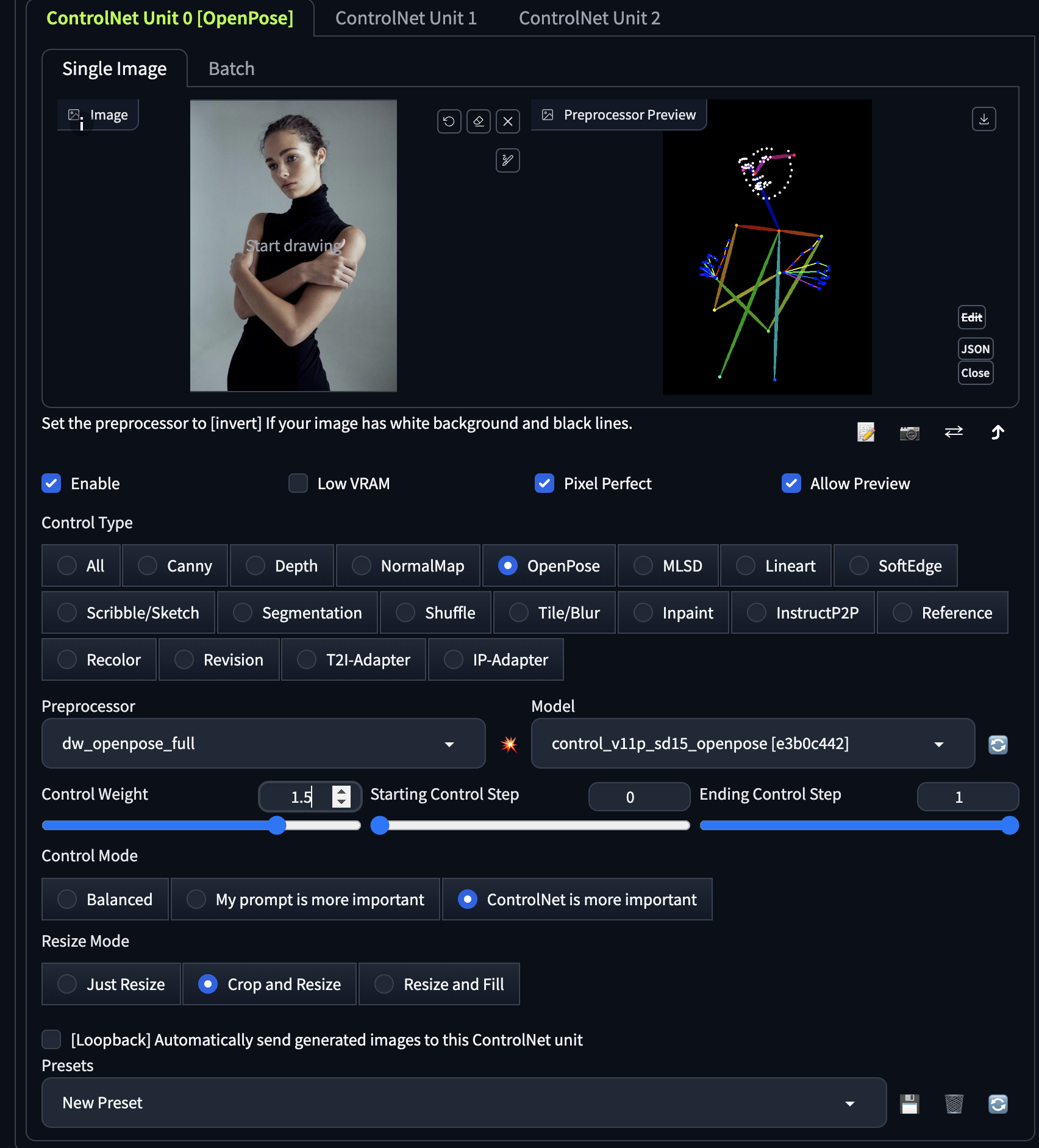Download the OpenPose preview image
The height and width of the screenshot is (1148, 1039).
point(984,119)
